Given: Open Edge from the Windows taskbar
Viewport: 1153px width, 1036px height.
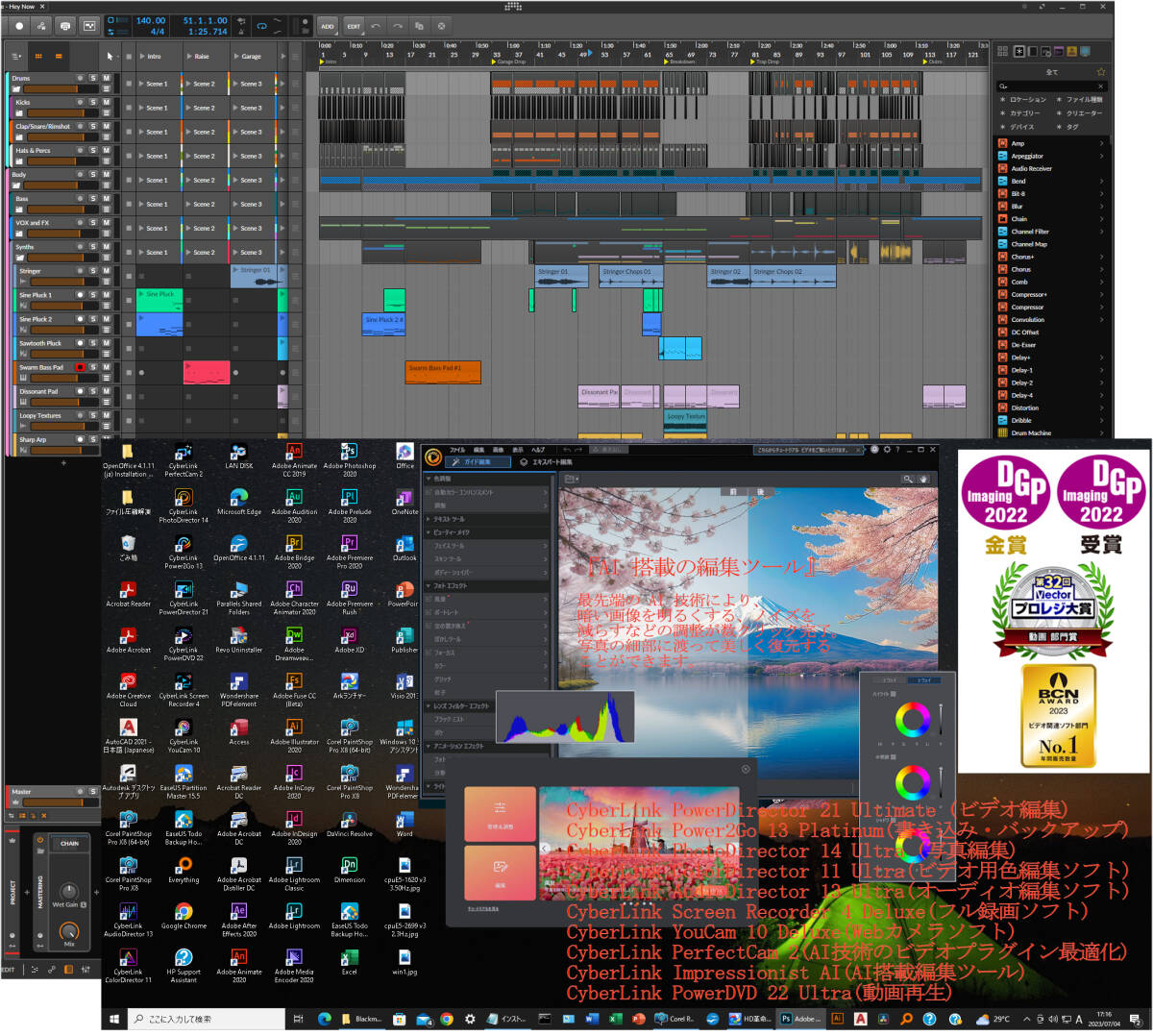Looking at the screenshot, I should tap(324, 1019).
